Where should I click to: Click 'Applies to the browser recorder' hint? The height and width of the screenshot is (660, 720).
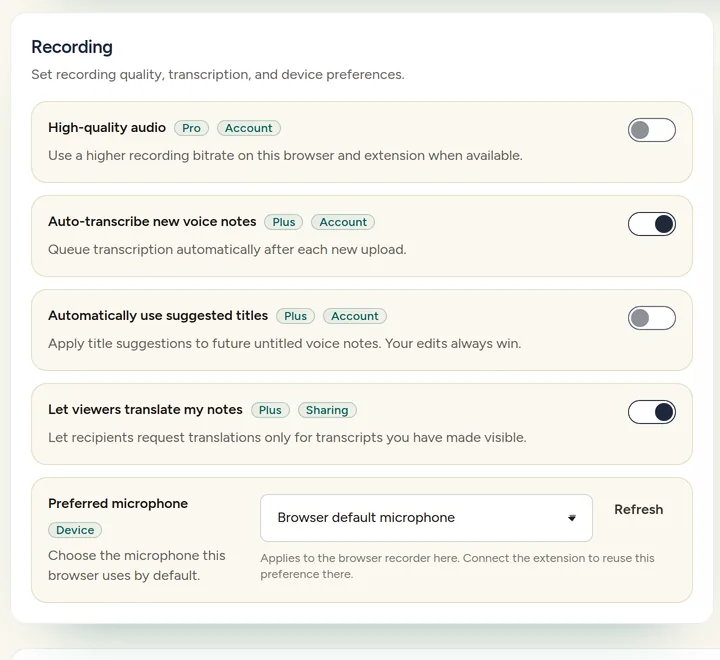point(457,566)
